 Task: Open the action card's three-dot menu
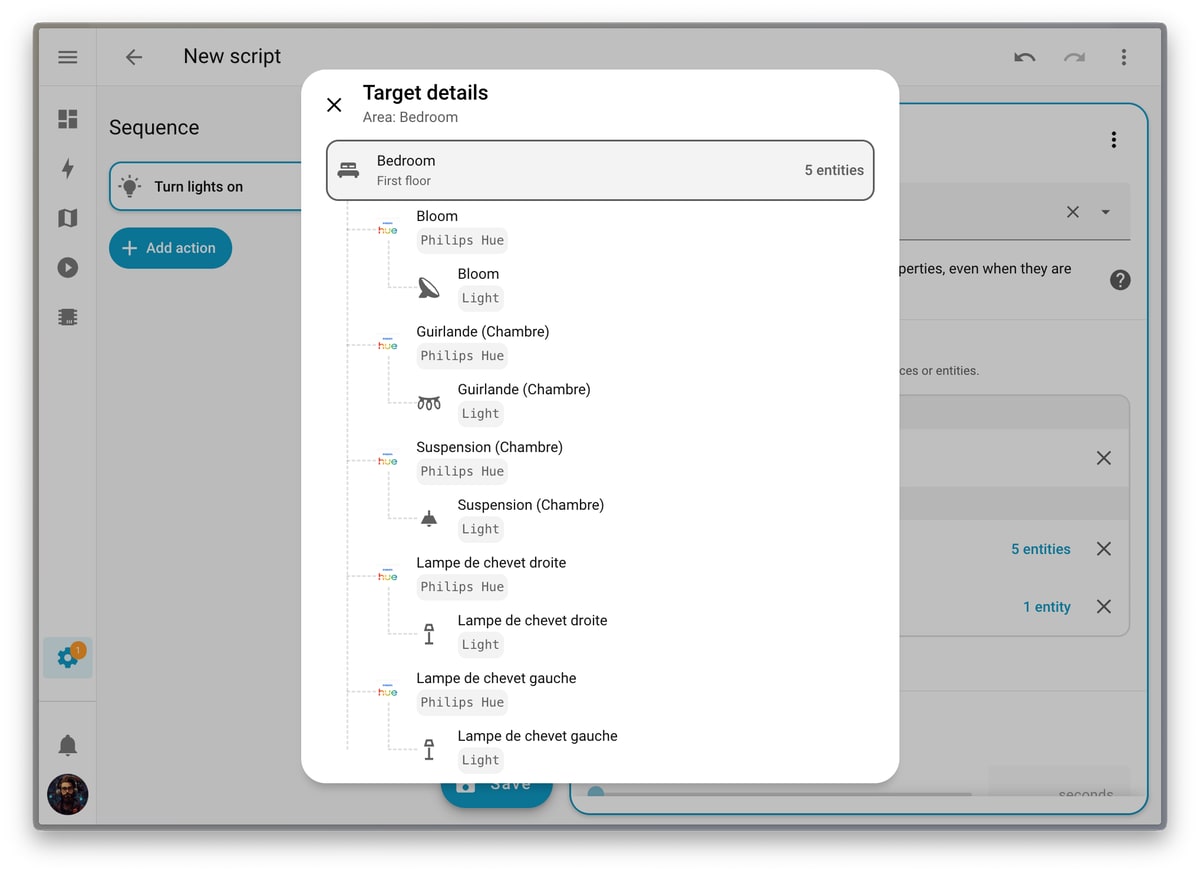(1113, 140)
